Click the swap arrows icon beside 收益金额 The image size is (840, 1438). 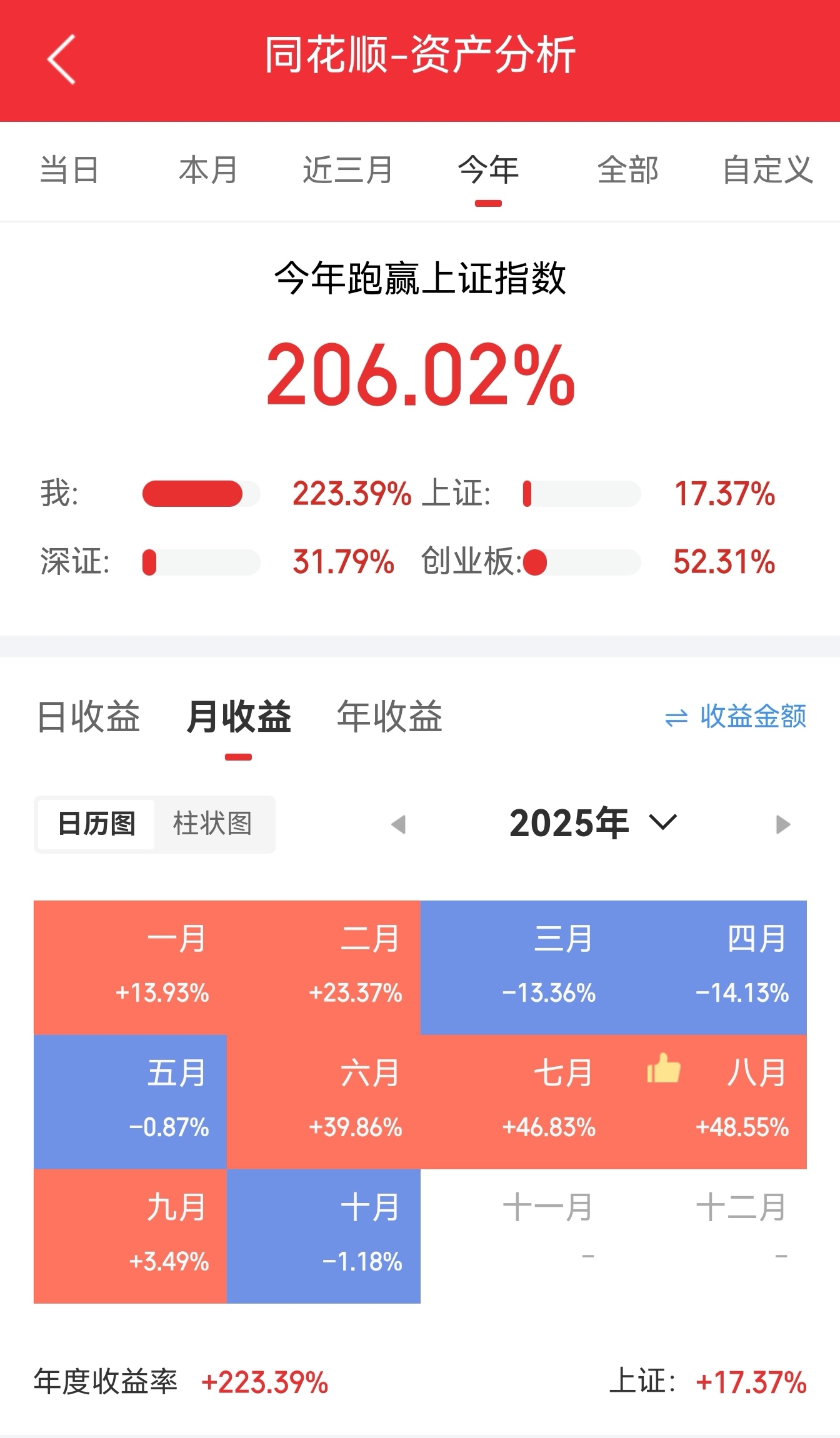pos(676,718)
